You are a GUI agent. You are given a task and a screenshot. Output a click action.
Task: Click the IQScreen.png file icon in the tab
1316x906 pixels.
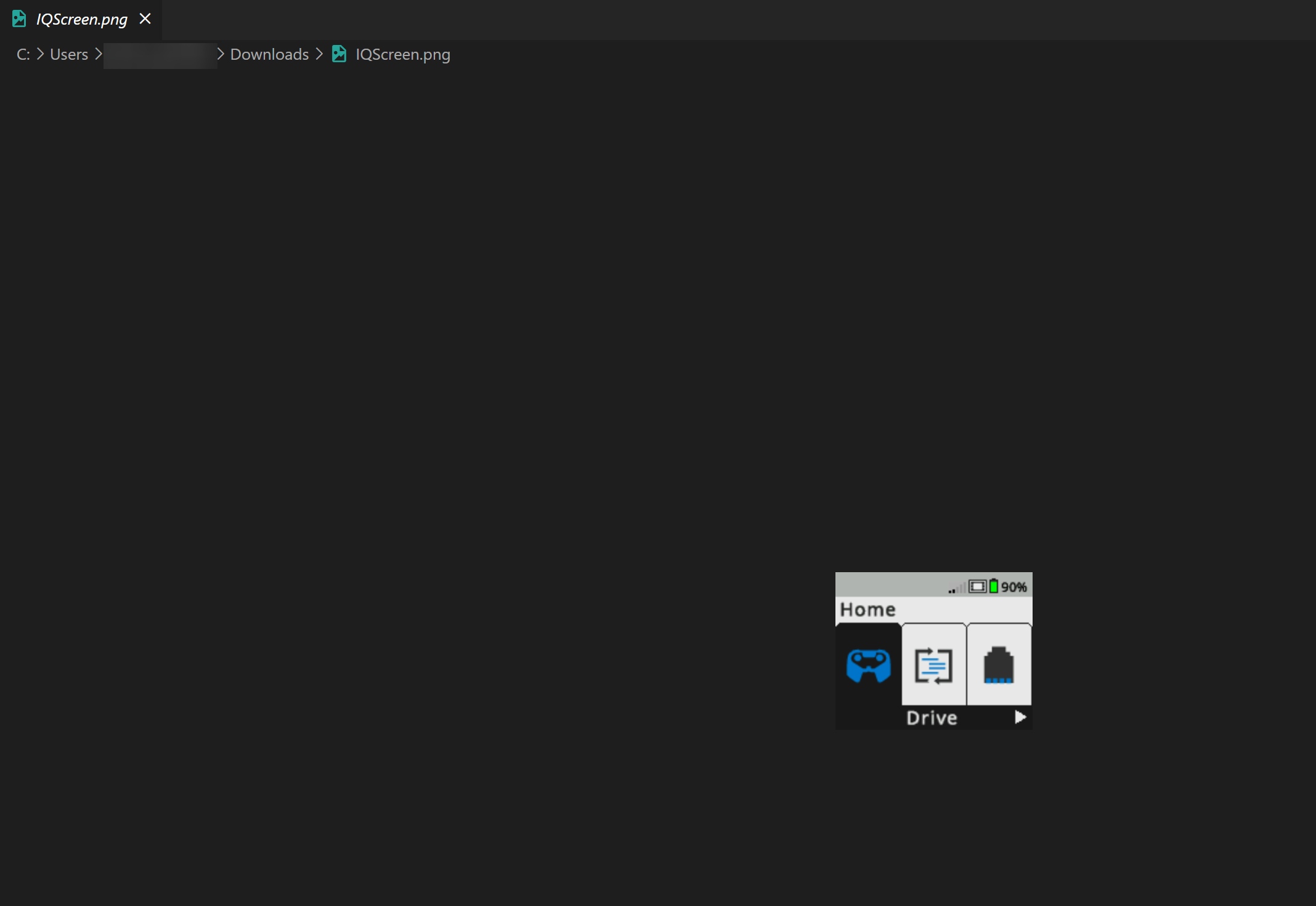pyautogui.click(x=18, y=18)
